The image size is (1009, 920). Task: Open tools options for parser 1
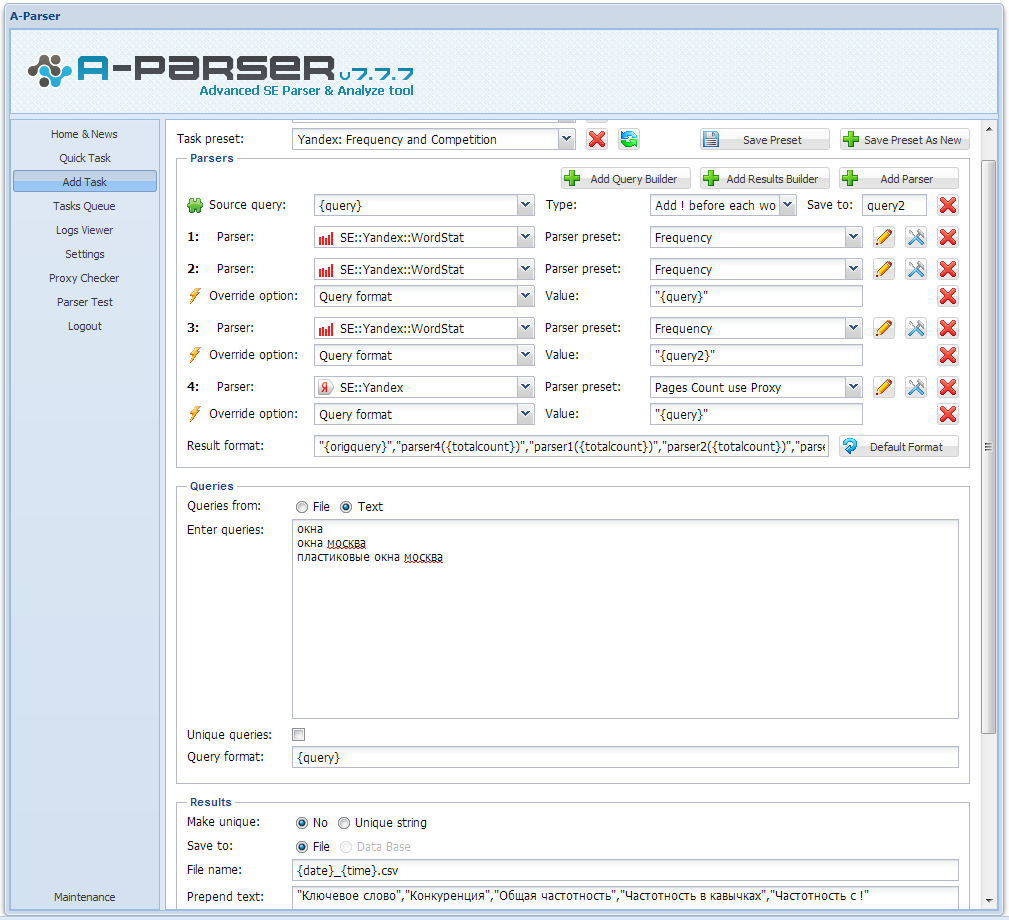point(916,237)
